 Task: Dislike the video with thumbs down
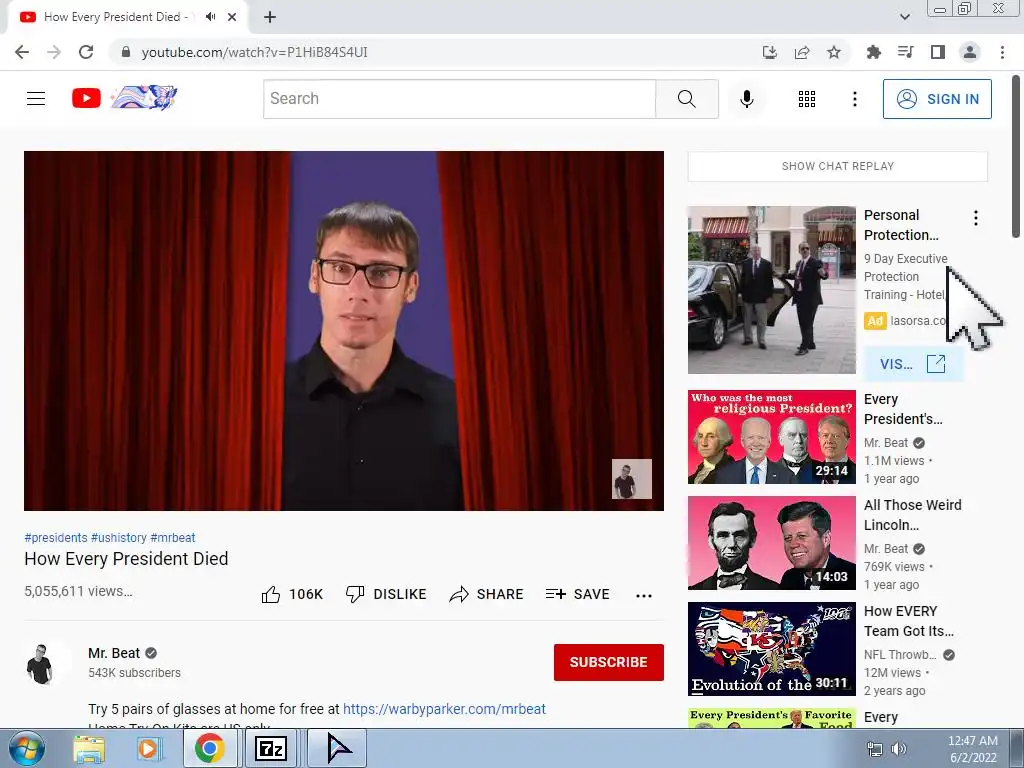coord(386,594)
